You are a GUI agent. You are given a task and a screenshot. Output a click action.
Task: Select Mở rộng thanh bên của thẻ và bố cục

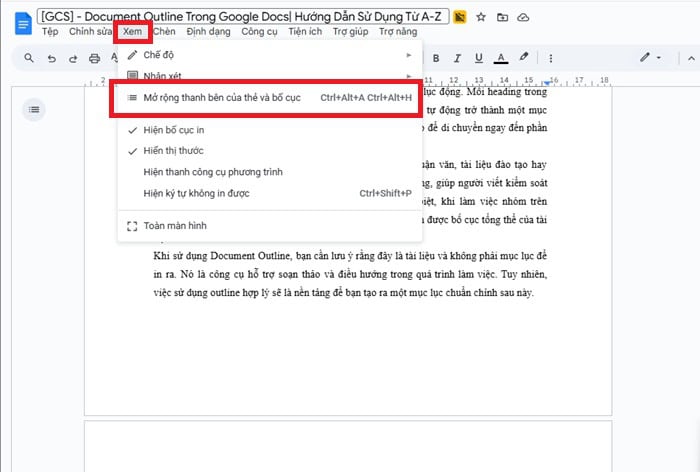click(270, 98)
